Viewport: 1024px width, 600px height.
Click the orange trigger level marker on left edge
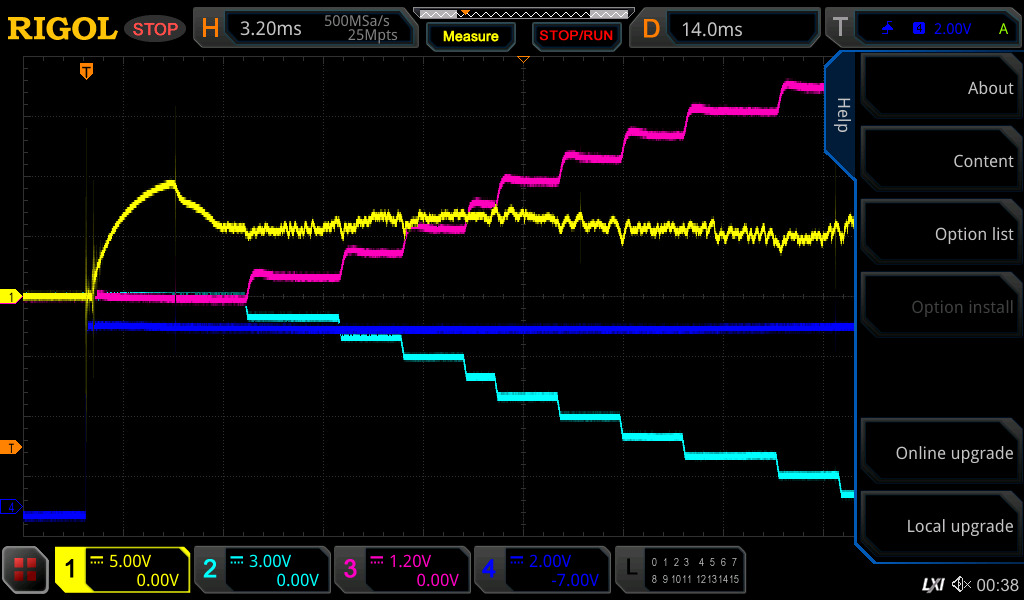(x=12, y=447)
